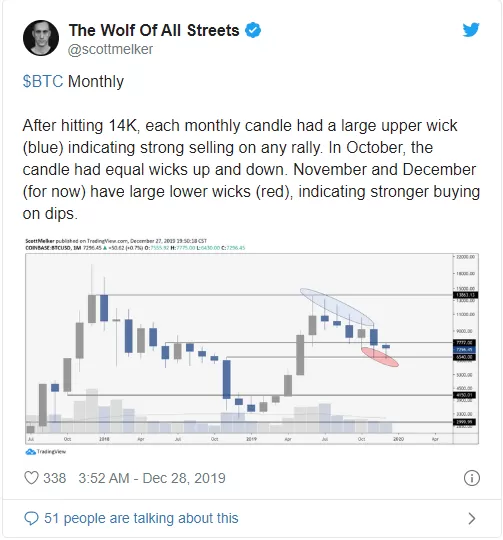Open @scottmelker handle link
The image size is (503, 540).
(x=110, y=49)
